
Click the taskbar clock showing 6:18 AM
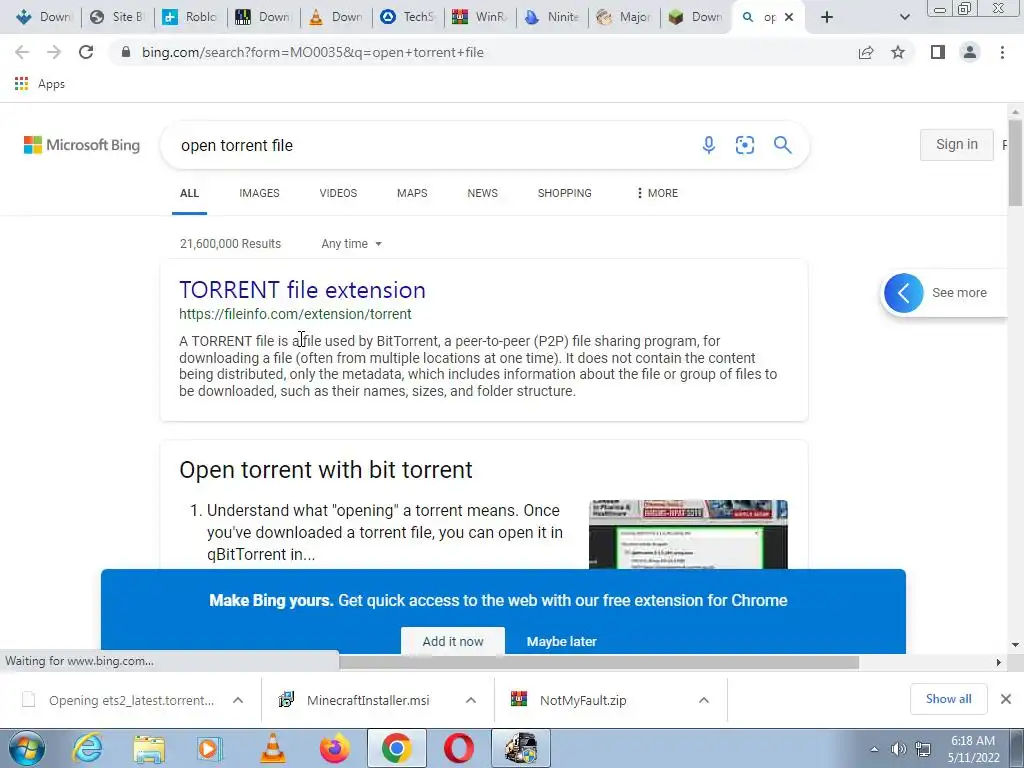click(x=973, y=748)
